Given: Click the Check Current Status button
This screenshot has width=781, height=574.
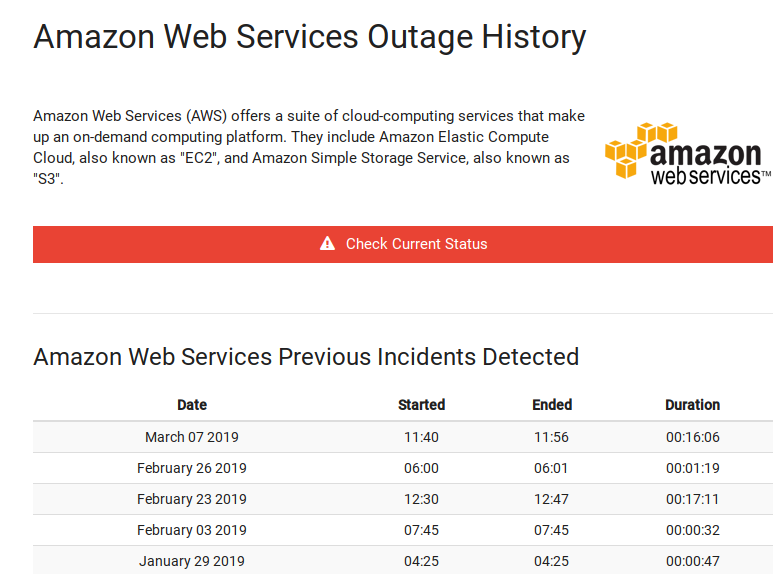Looking at the screenshot, I should pos(403,244).
